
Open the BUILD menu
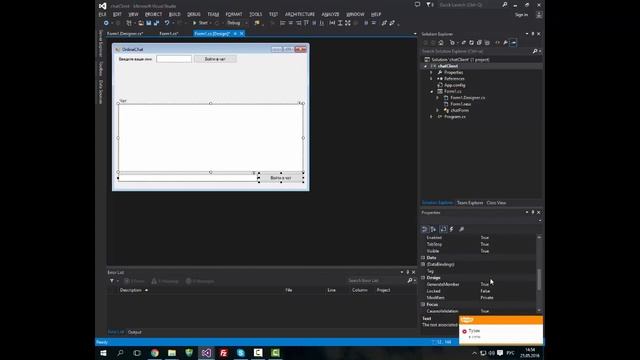(x=174, y=14)
